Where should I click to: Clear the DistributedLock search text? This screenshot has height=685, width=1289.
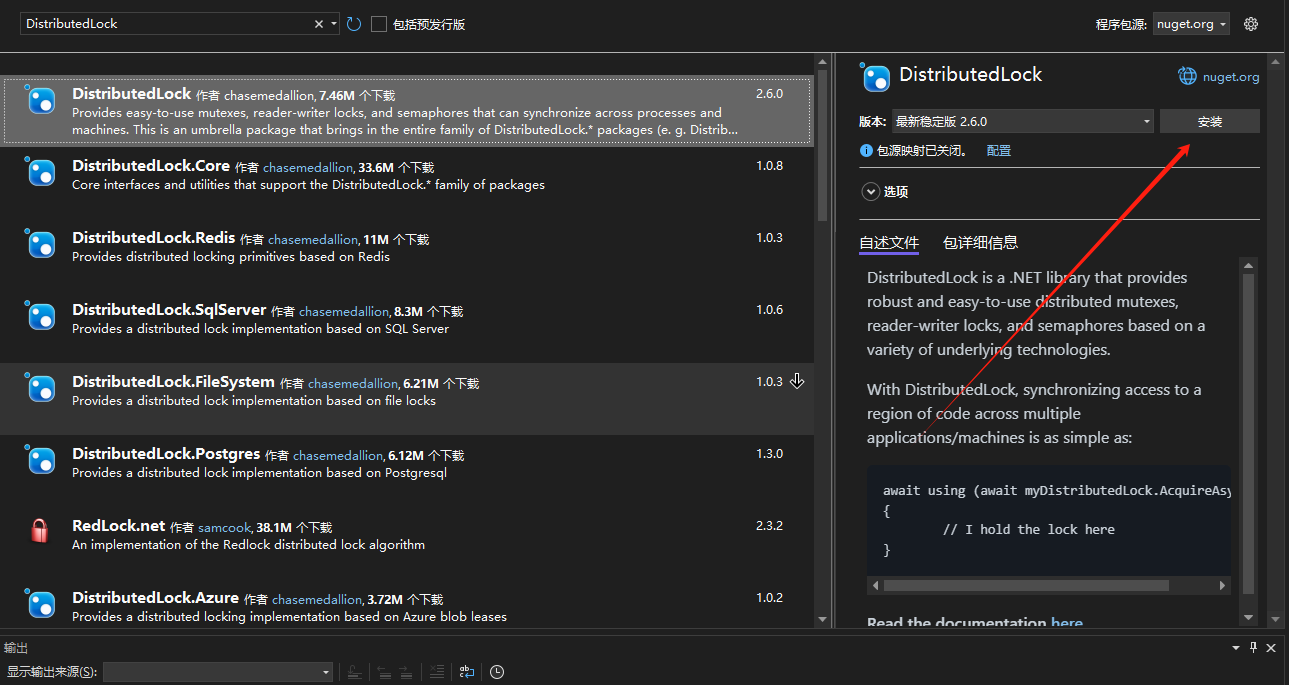click(x=319, y=24)
